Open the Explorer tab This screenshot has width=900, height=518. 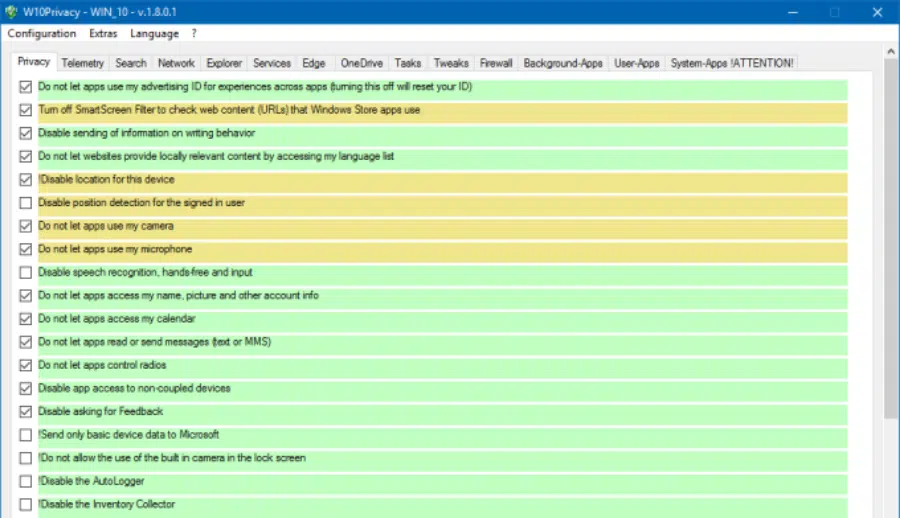click(224, 63)
